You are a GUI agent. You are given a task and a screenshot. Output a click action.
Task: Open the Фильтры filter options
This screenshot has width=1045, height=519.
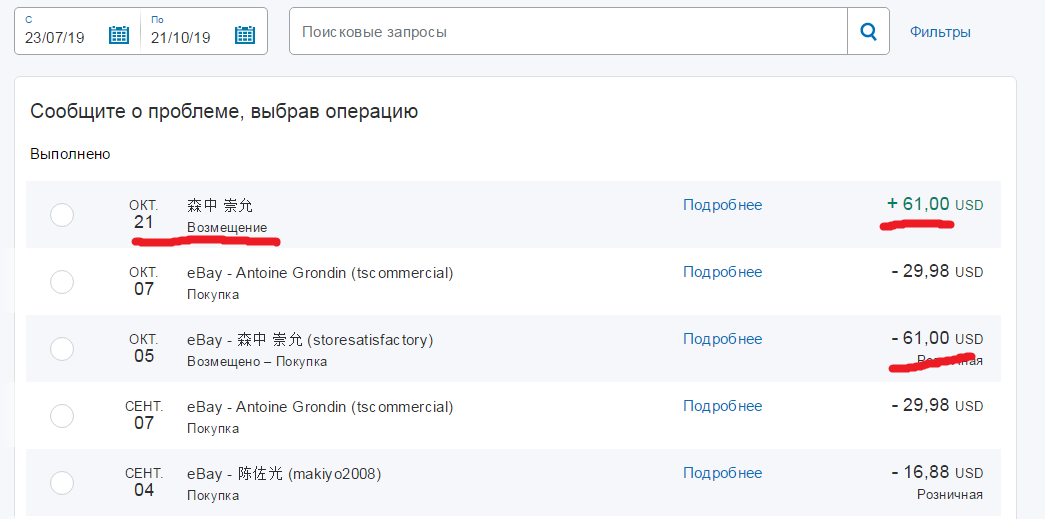tap(939, 32)
